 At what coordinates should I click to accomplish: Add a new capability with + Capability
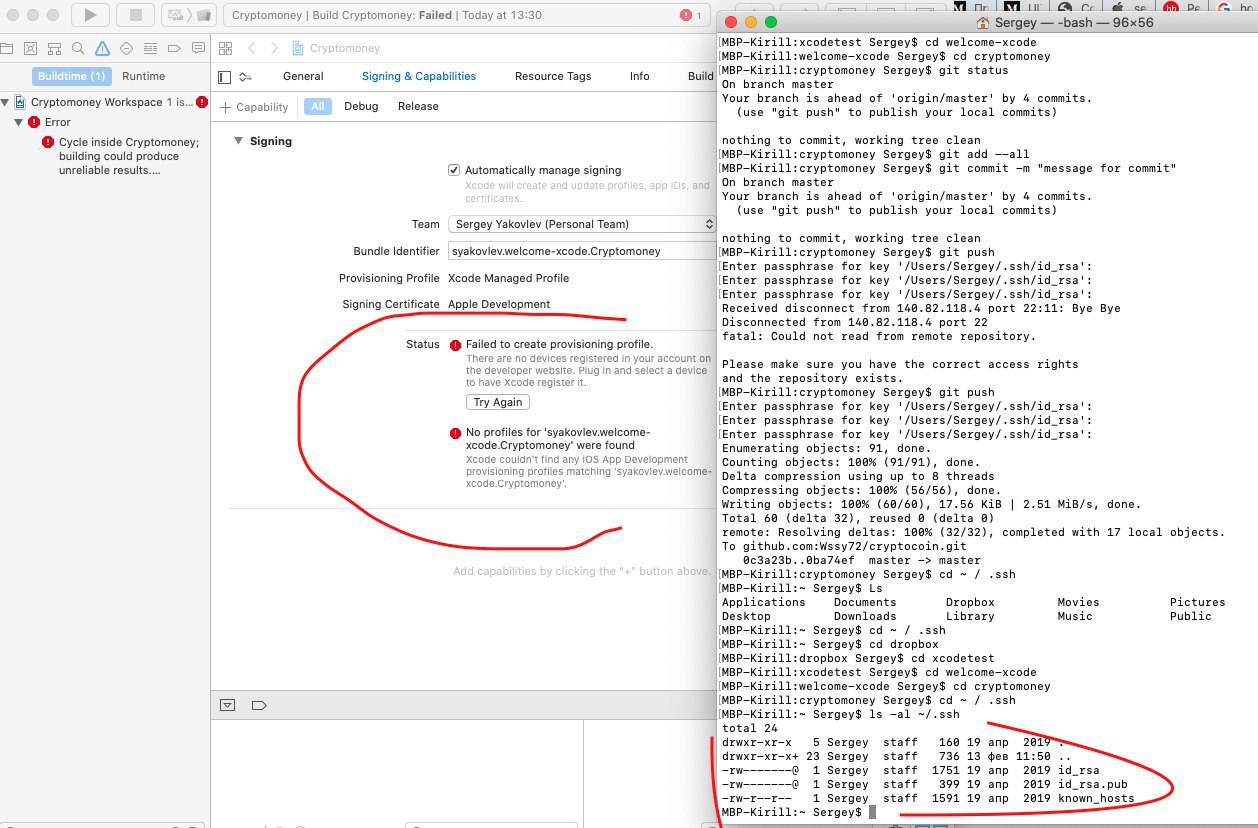255,107
